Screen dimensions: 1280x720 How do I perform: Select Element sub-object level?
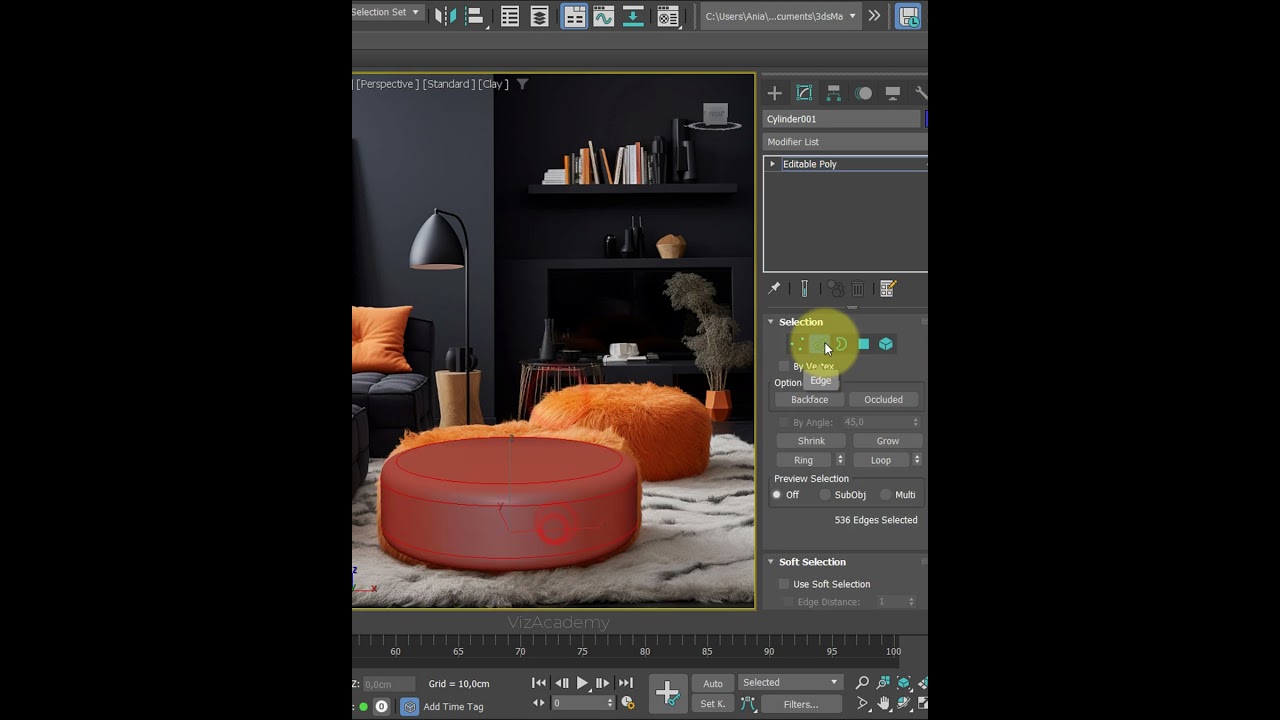click(885, 344)
